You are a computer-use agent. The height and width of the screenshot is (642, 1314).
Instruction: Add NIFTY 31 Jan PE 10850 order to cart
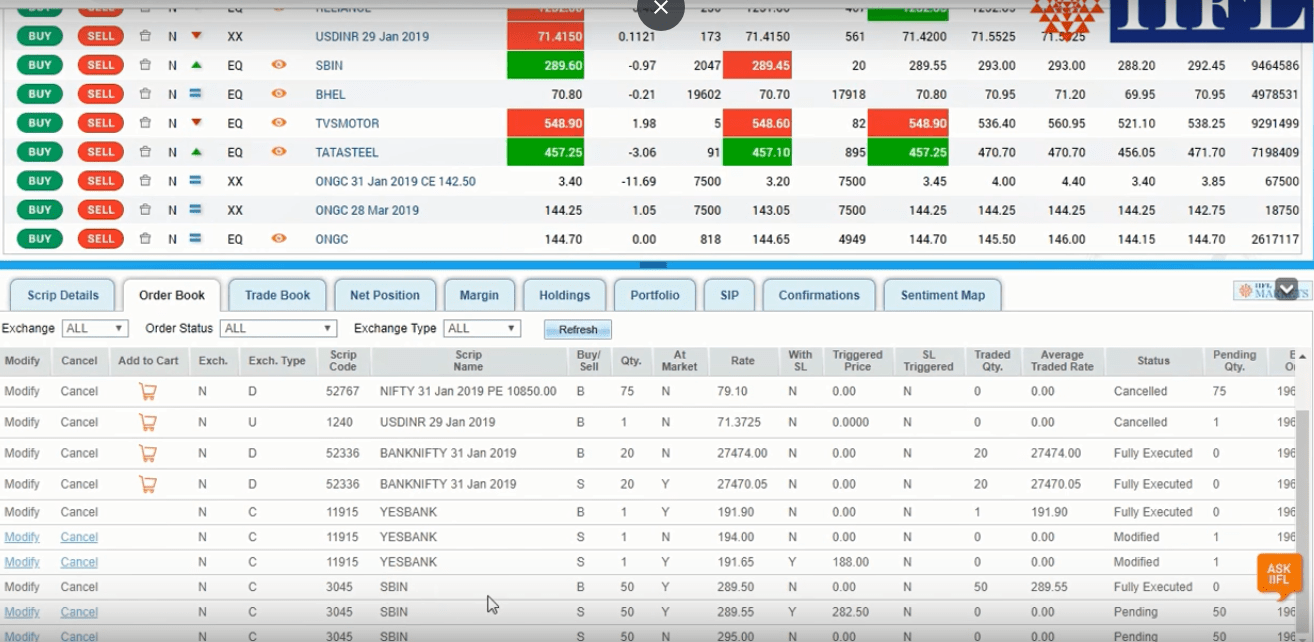(148, 391)
